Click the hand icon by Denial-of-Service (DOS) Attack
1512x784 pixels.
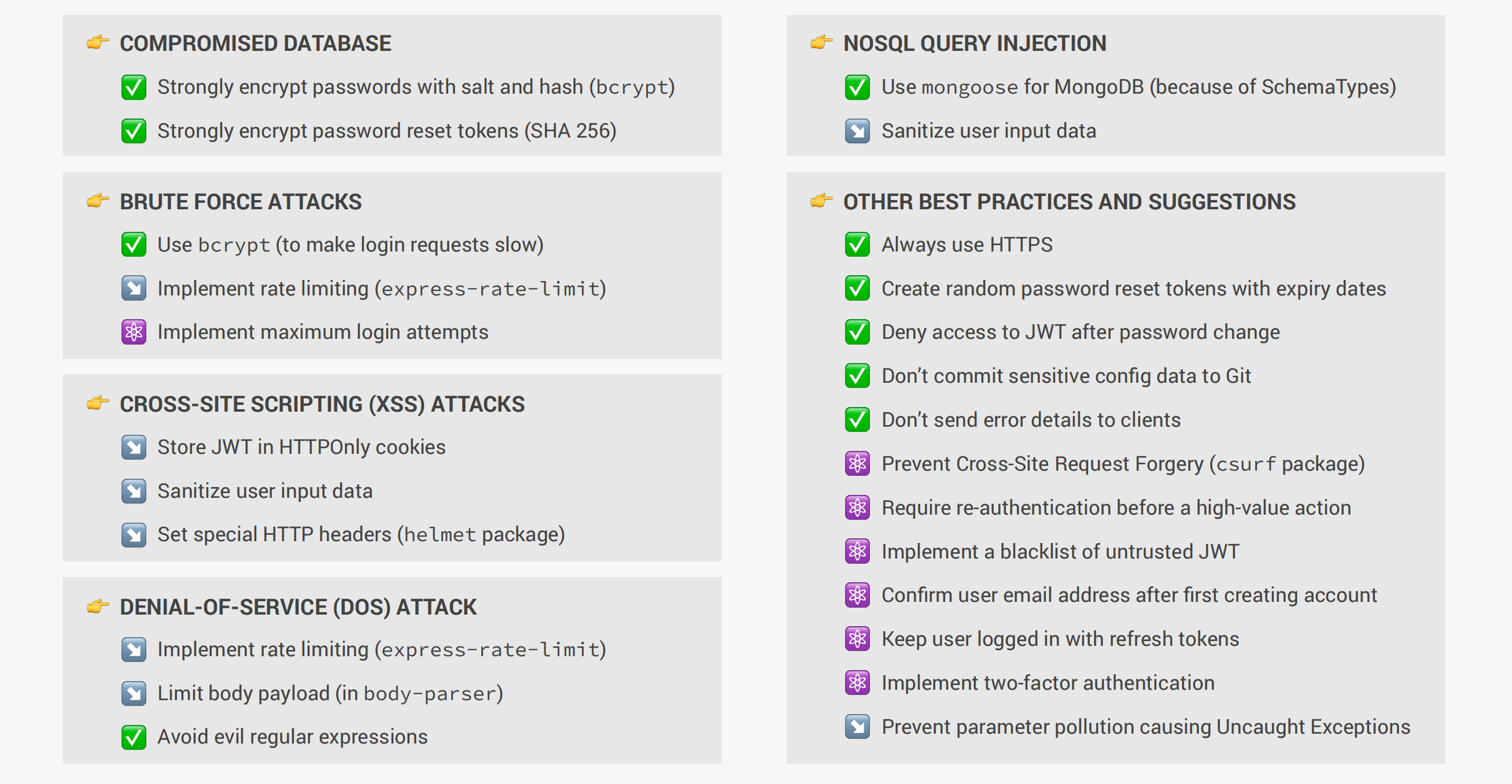pyautogui.click(x=98, y=606)
